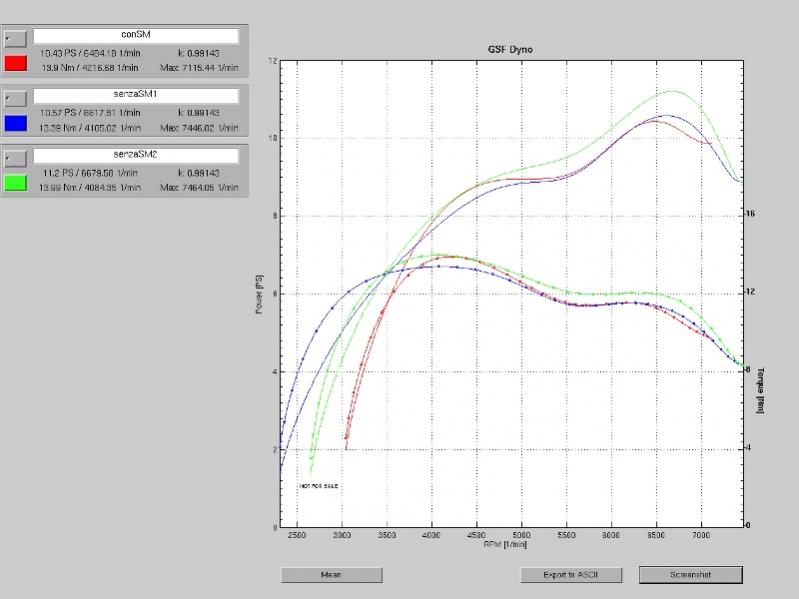Click the 7000 tick on RPM axis
799x599 pixels.
pos(701,535)
